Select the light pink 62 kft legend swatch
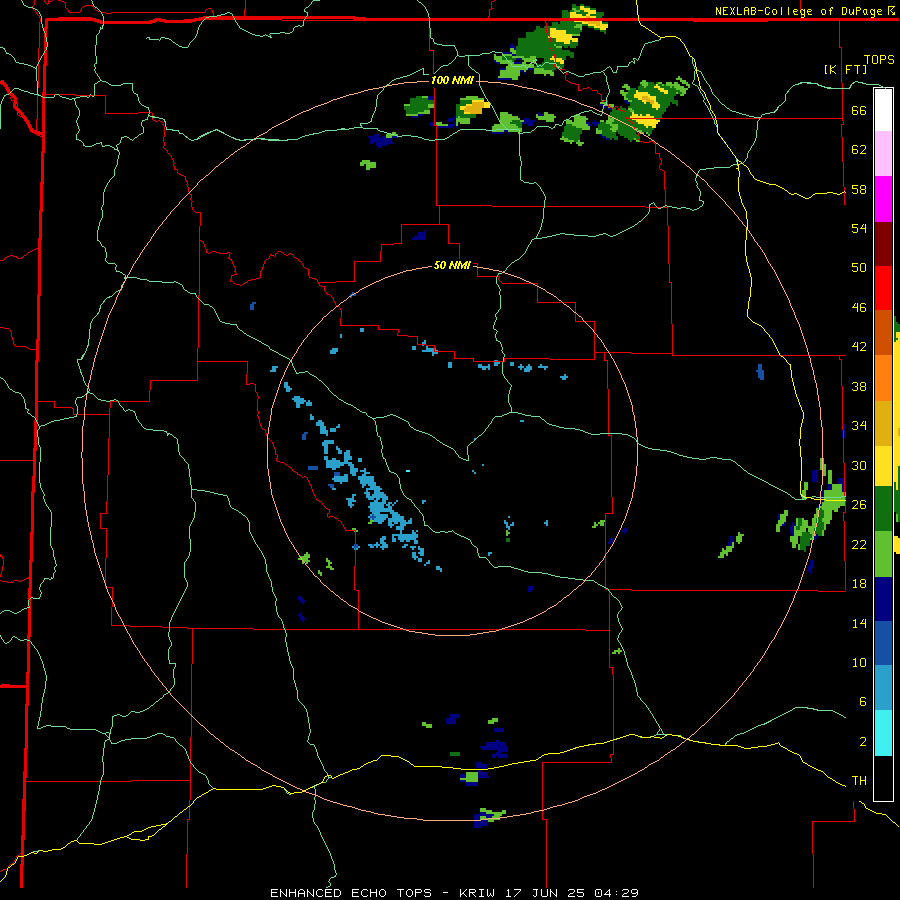The image size is (900, 900). click(x=883, y=153)
